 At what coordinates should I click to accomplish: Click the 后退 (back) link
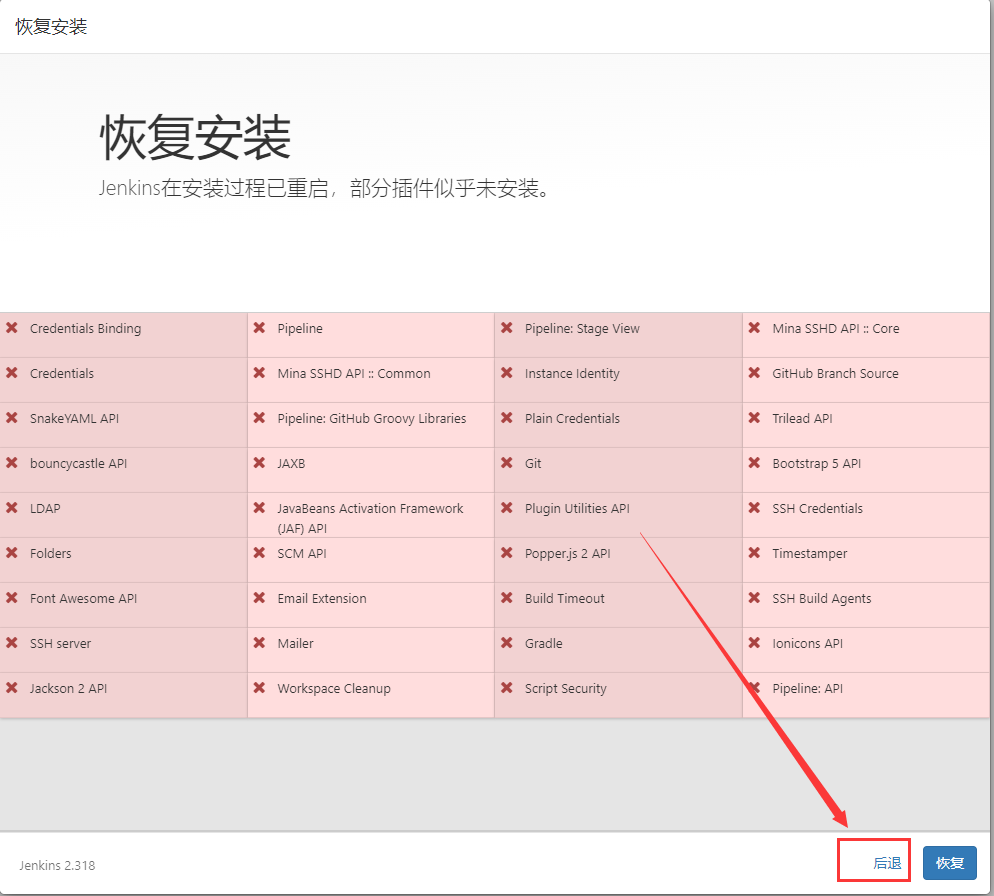point(887,863)
